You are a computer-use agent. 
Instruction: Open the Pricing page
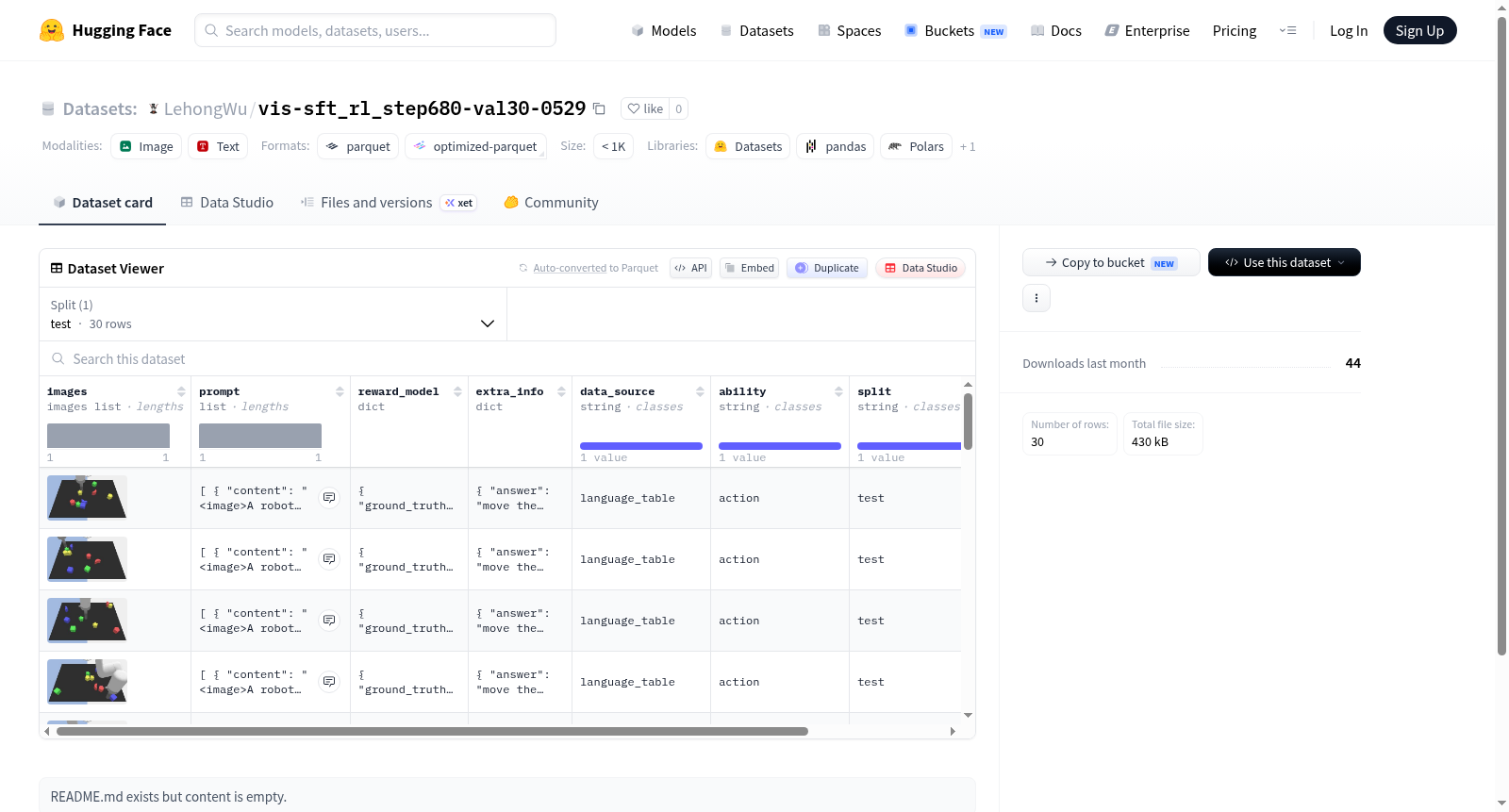[1235, 30]
